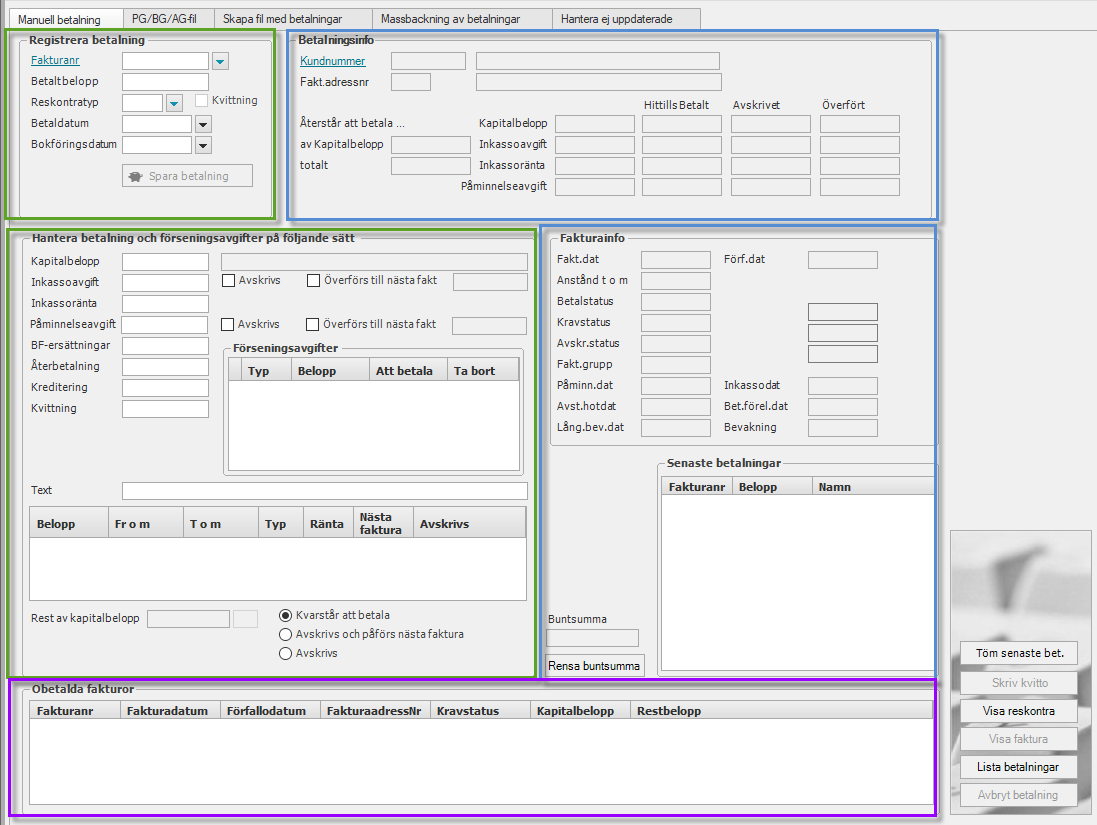Click the Påminnelseavgift field under Hantera betalning
This screenshot has height=825, width=1097.
pyautogui.click(x=165, y=325)
